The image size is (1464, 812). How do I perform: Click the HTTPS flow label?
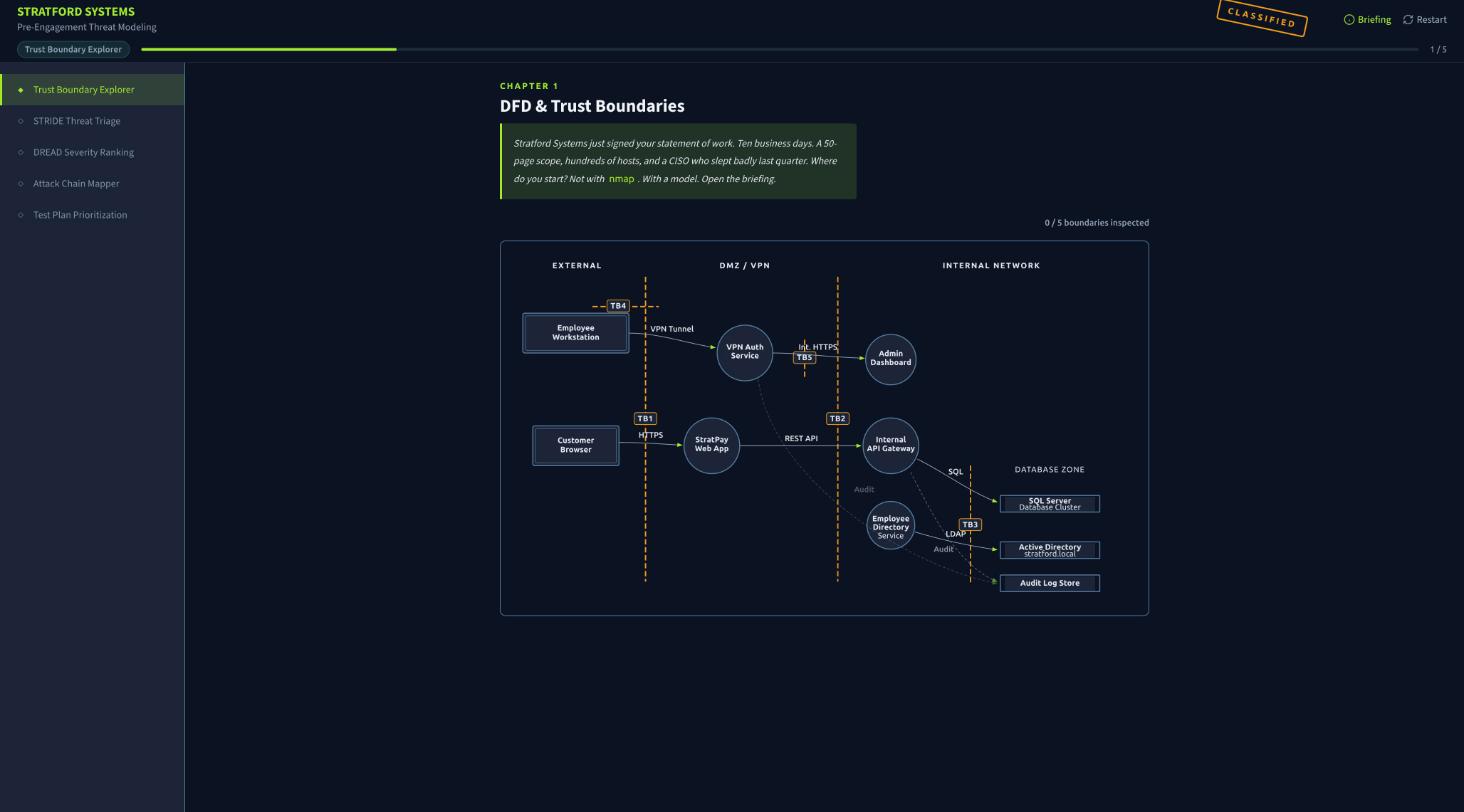point(650,435)
